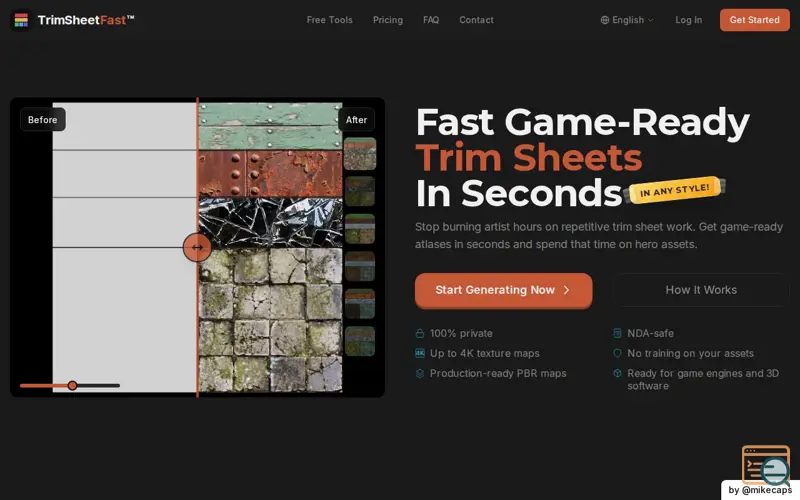
Task: Click the green painted wood trim strip
Action: coord(270,126)
